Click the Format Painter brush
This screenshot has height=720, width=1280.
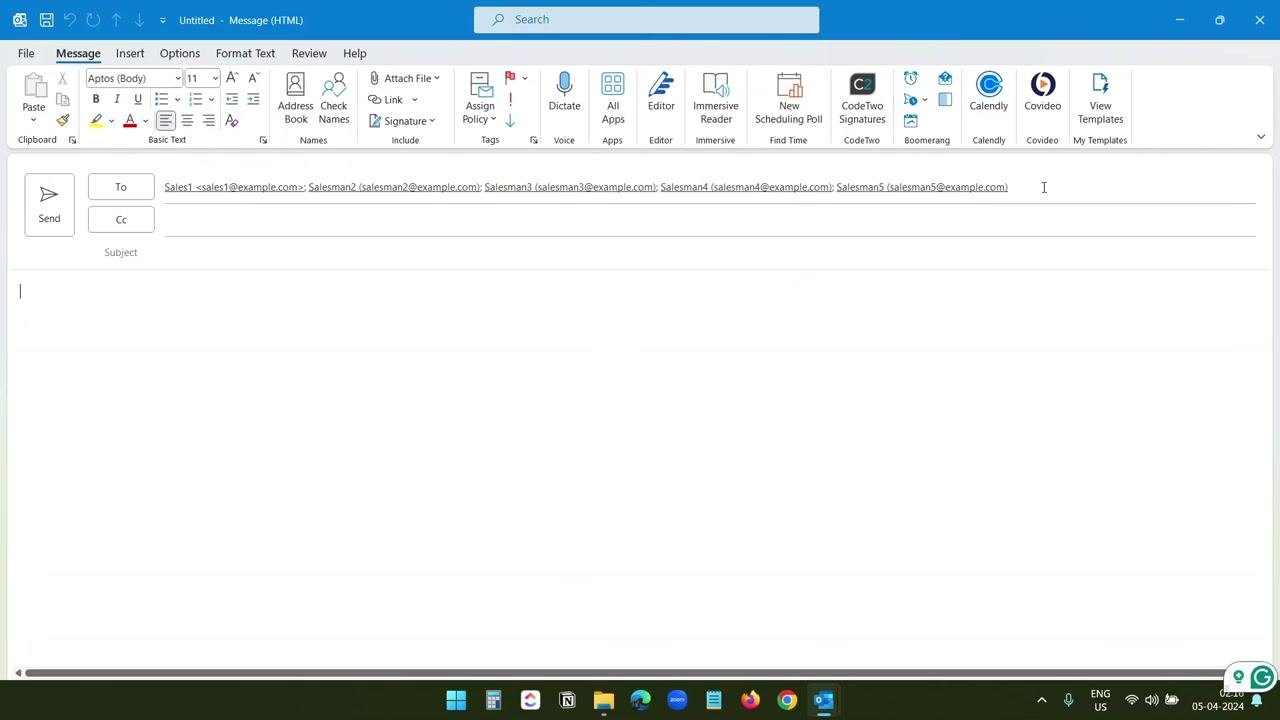point(63,121)
